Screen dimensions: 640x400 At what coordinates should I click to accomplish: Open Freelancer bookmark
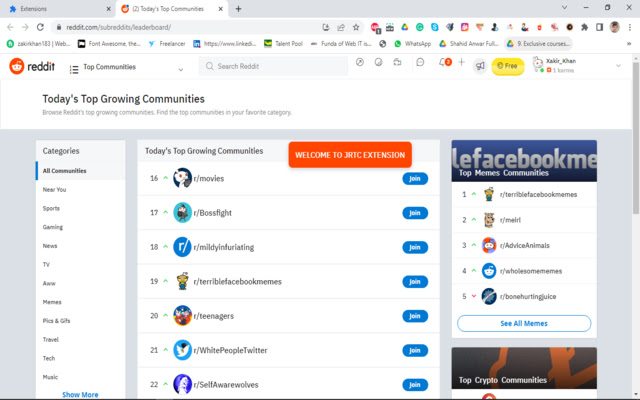[167, 44]
